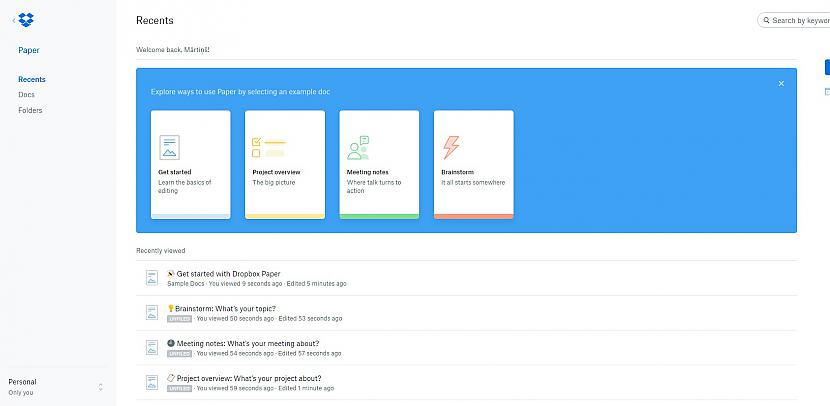Click the Learn the basics of editing text
The height and width of the screenshot is (406, 830).
tap(185, 186)
